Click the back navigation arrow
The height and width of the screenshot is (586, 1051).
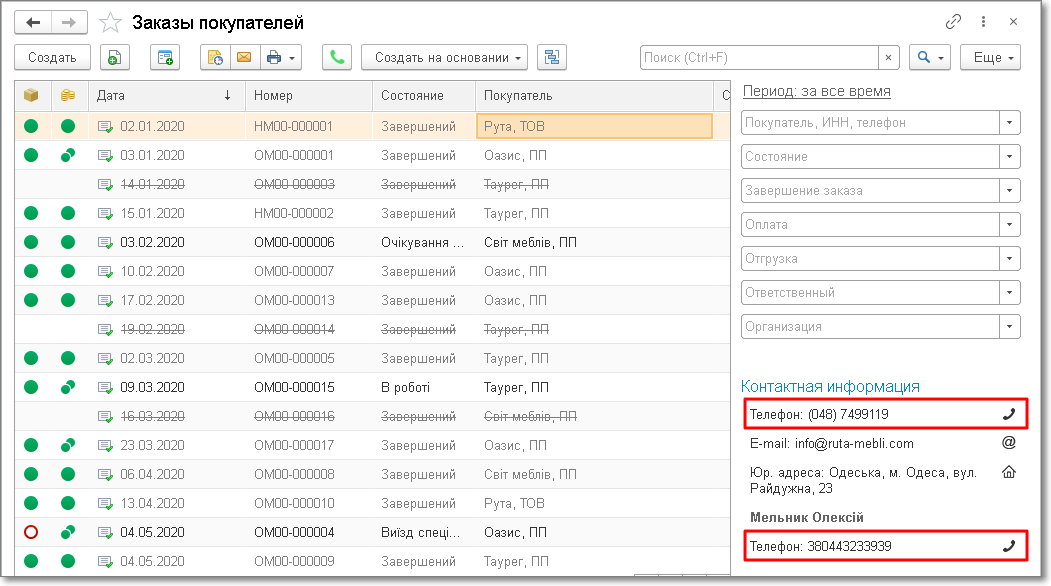(x=33, y=22)
